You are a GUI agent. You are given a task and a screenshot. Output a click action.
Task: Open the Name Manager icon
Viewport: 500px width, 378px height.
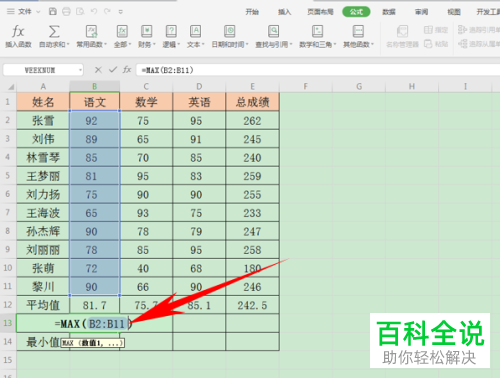click(402, 32)
